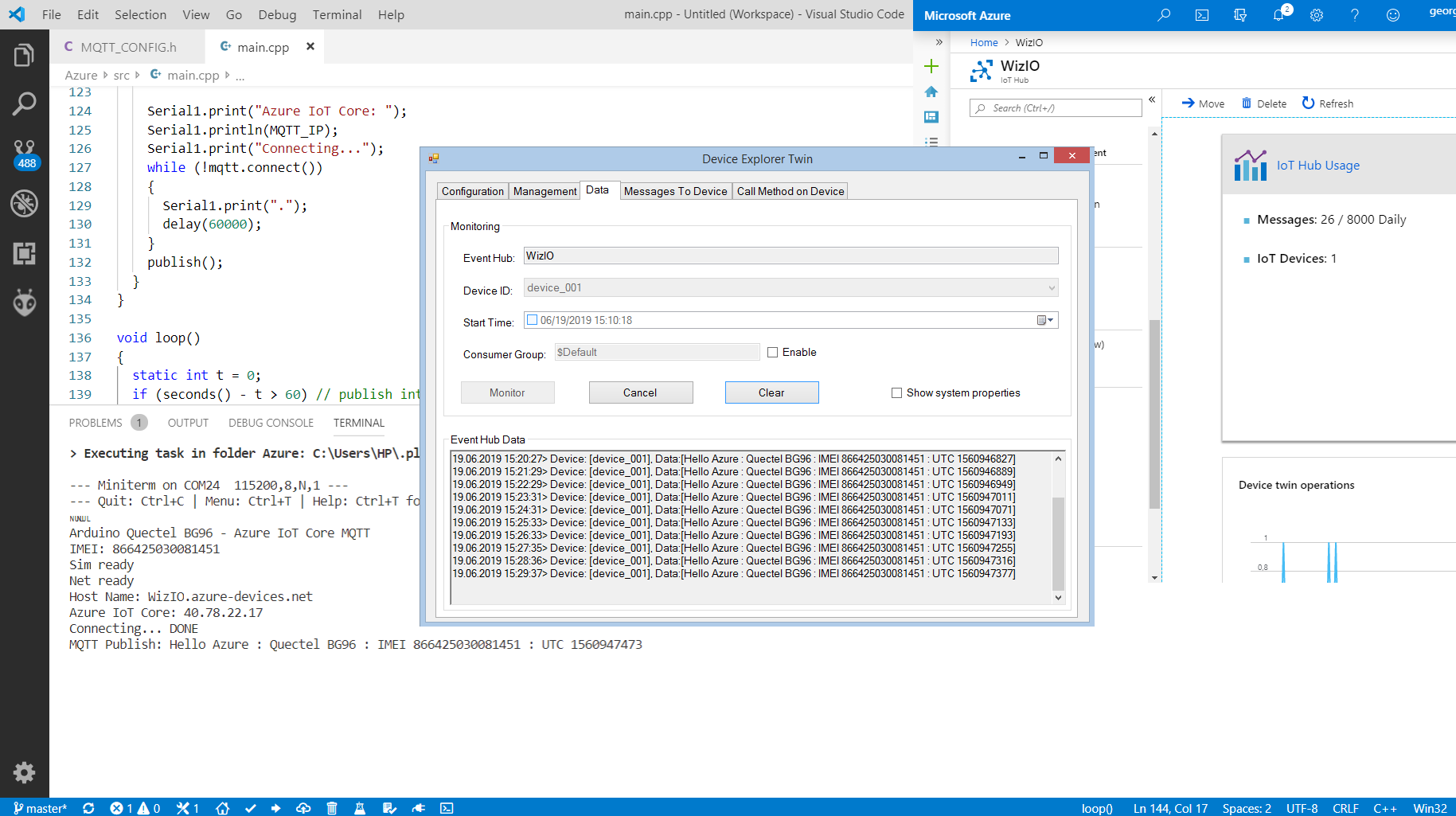Click the Home breadcrumb link in Azure
Screen dimensions: 1456x816
(984, 43)
